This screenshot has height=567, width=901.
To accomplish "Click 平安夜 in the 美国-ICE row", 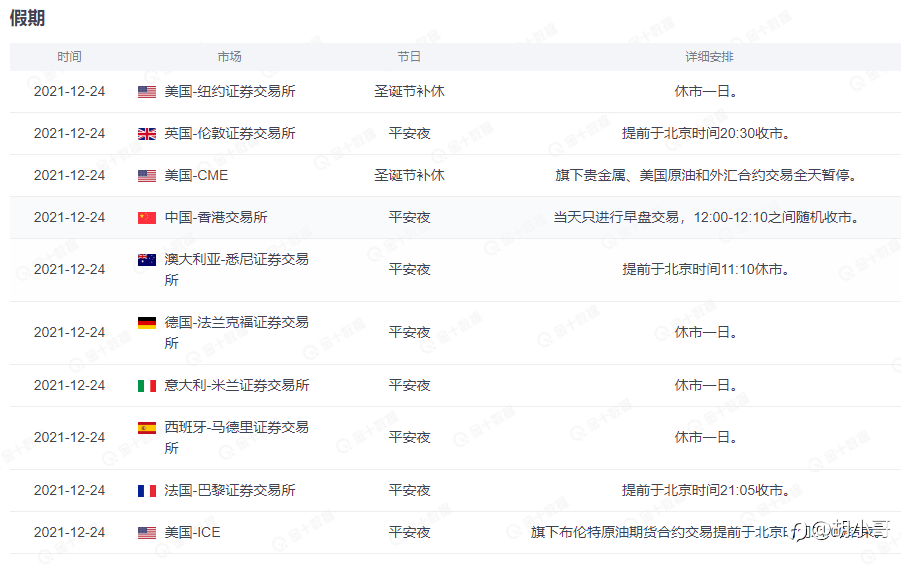I will [x=409, y=532].
